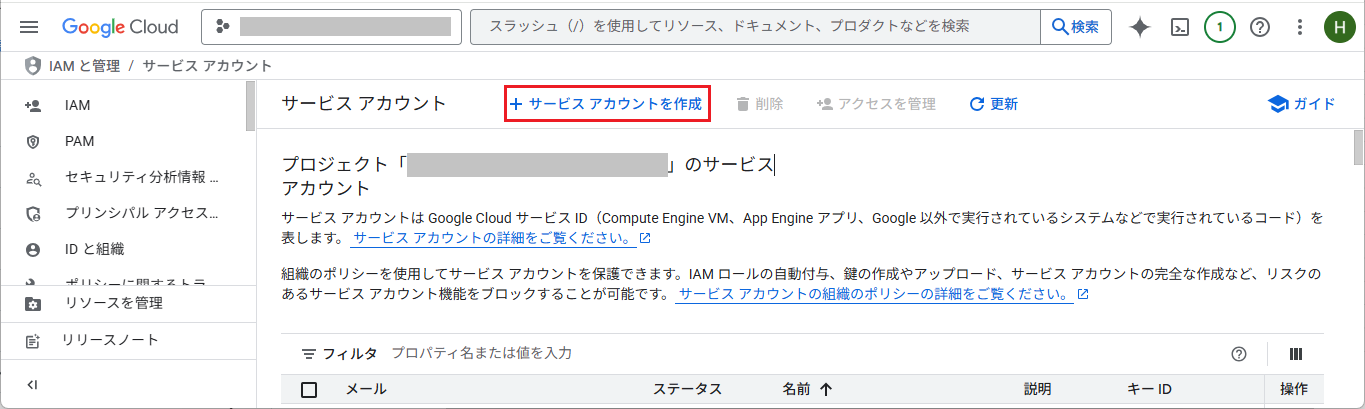
Task: Click the サービス アカウント page title
Action: (364, 104)
